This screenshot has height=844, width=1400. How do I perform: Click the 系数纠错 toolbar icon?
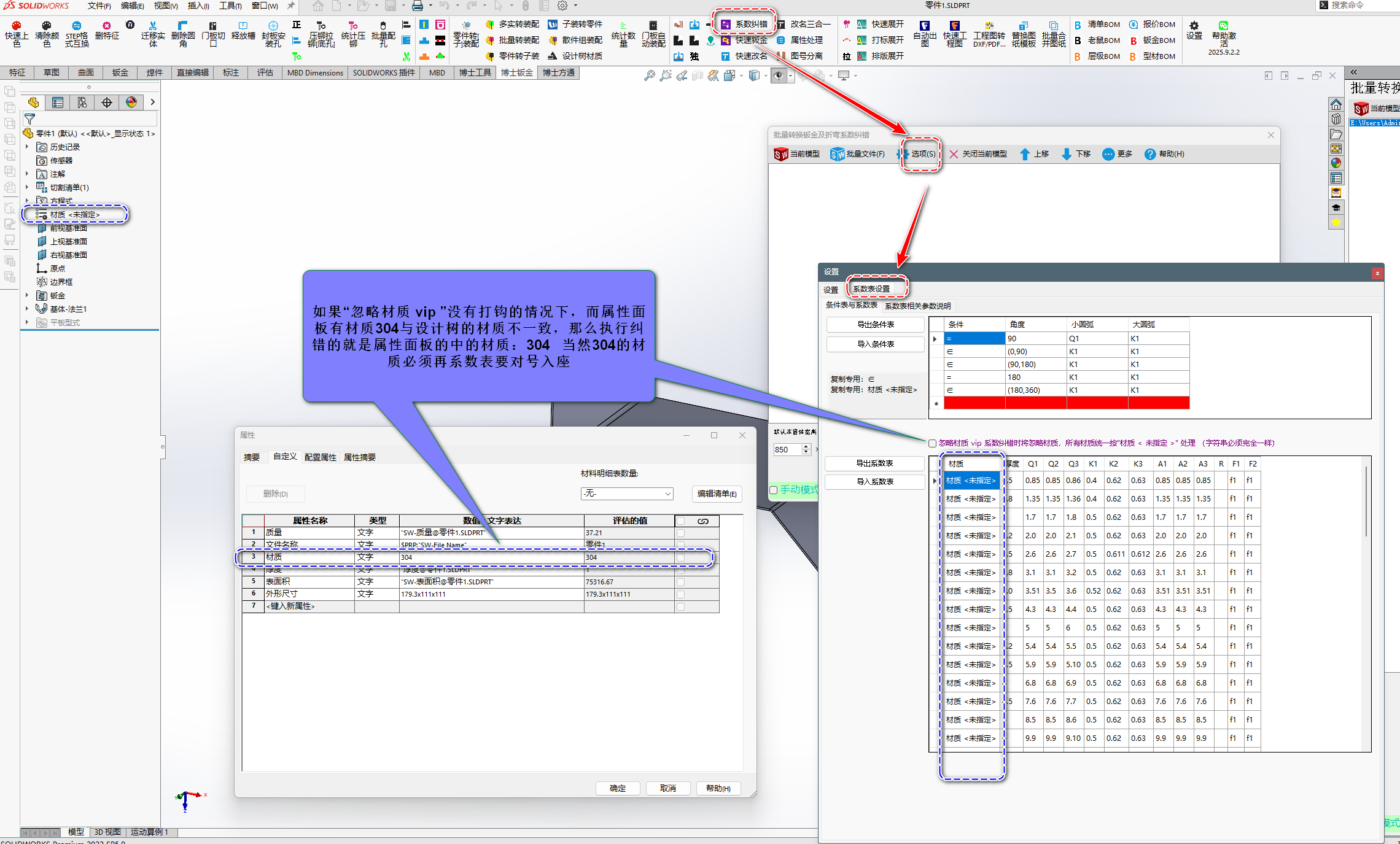point(726,24)
